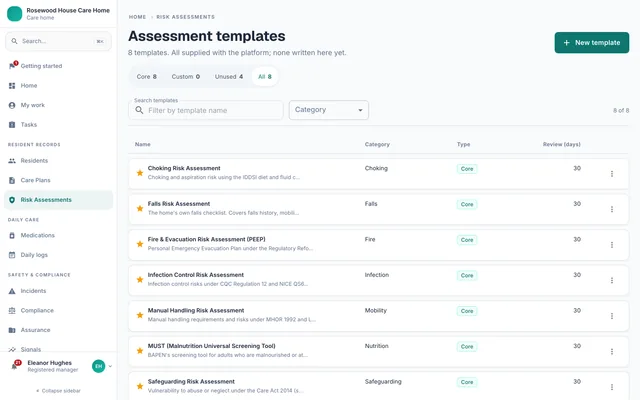This screenshot has height=400, width=640.
Task: Click the Signals icon in sidebar
Action: click(12, 349)
